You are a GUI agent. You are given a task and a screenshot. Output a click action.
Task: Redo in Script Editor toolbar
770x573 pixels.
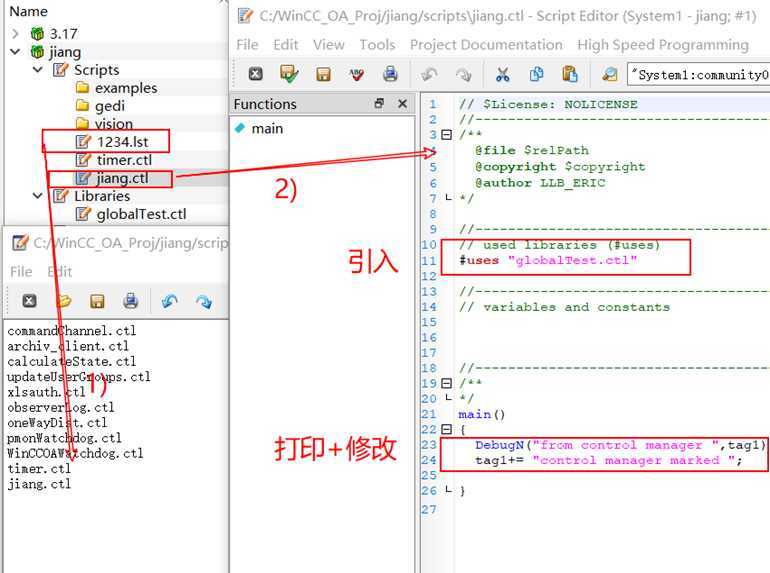tap(463, 75)
